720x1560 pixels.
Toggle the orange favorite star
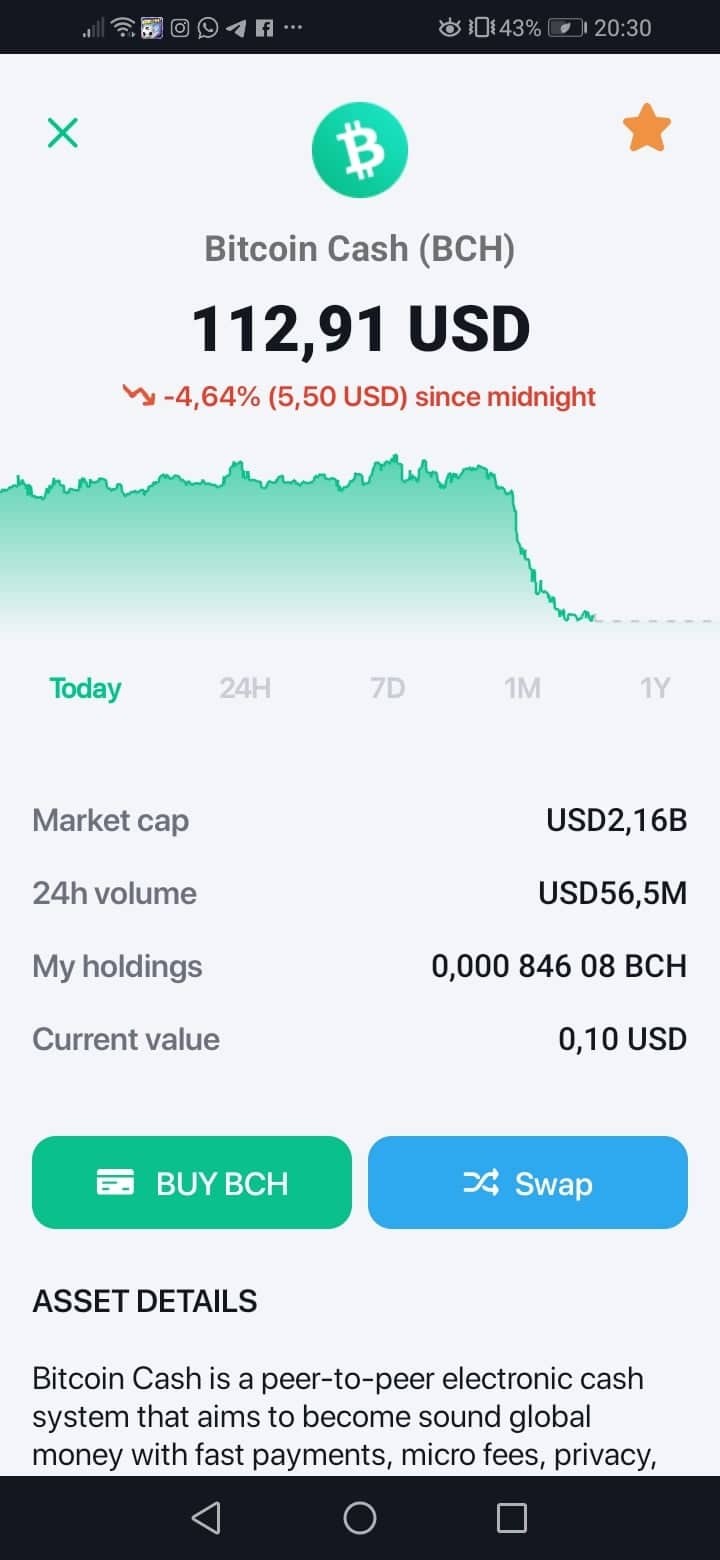tap(647, 128)
